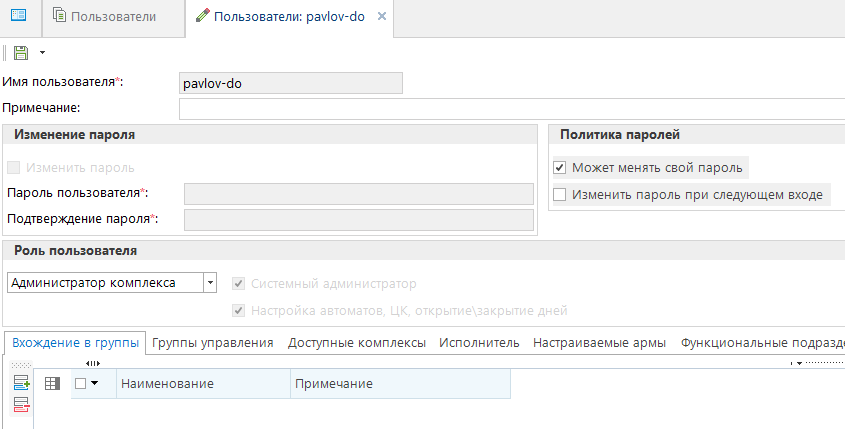Screen dimensions: 845x429
Task: Switch to the Исполнитель tab
Action: pyautogui.click(x=479, y=343)
